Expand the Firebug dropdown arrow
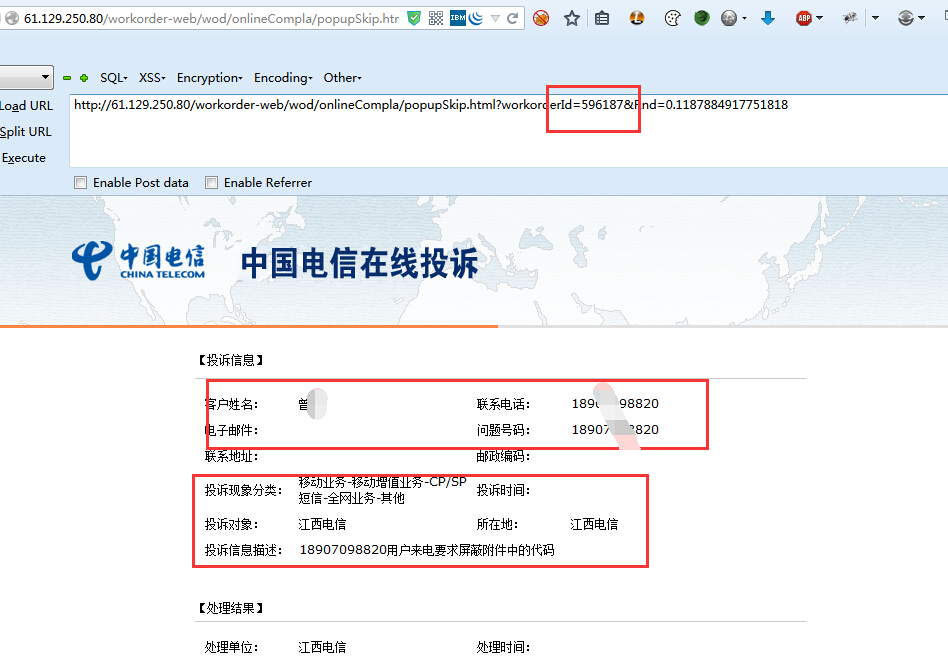 pos(875,18)
